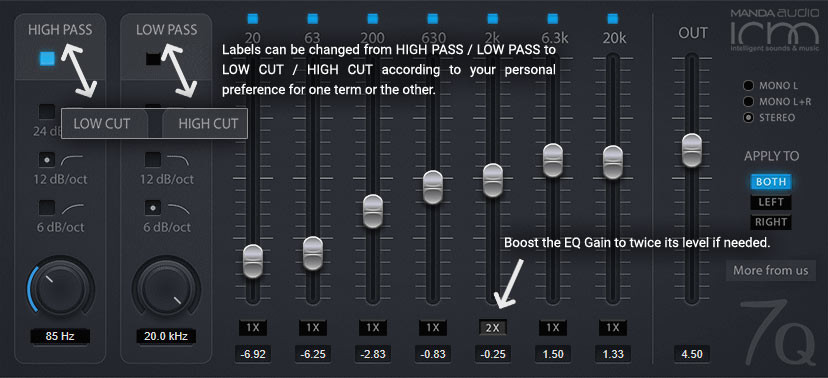Toggle the 1X gain button under 200 Hz band
The width and height of the screenshot is (828, 378).
click(x=373, y=327)
